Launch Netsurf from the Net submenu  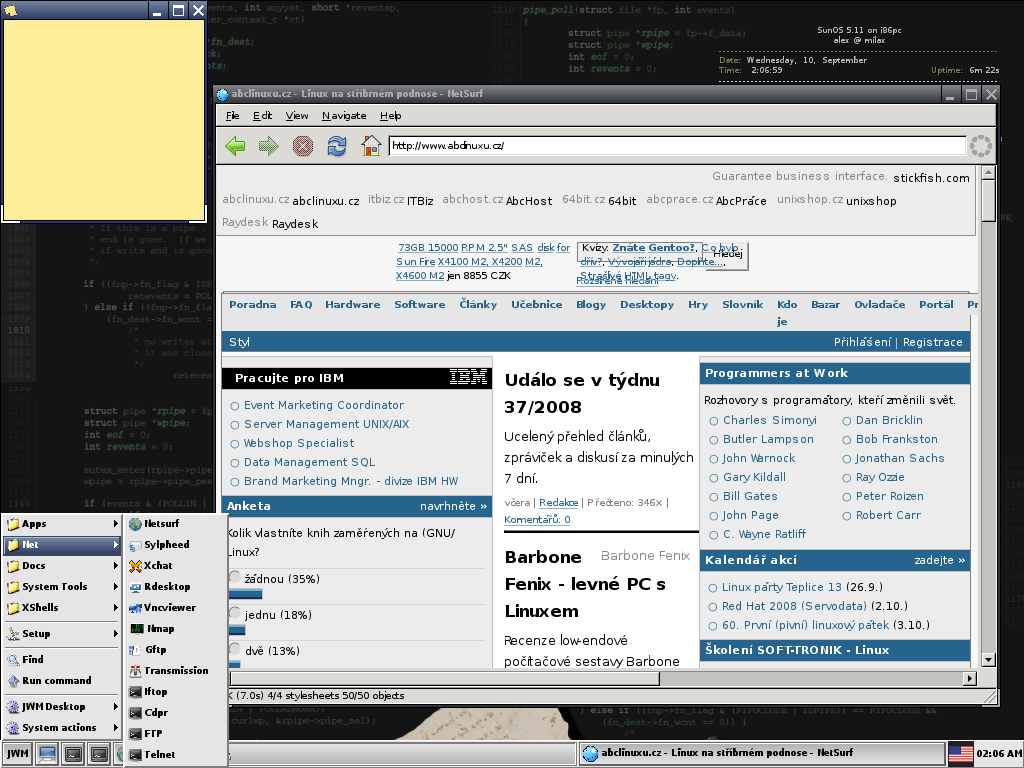[x=175, y=524]
